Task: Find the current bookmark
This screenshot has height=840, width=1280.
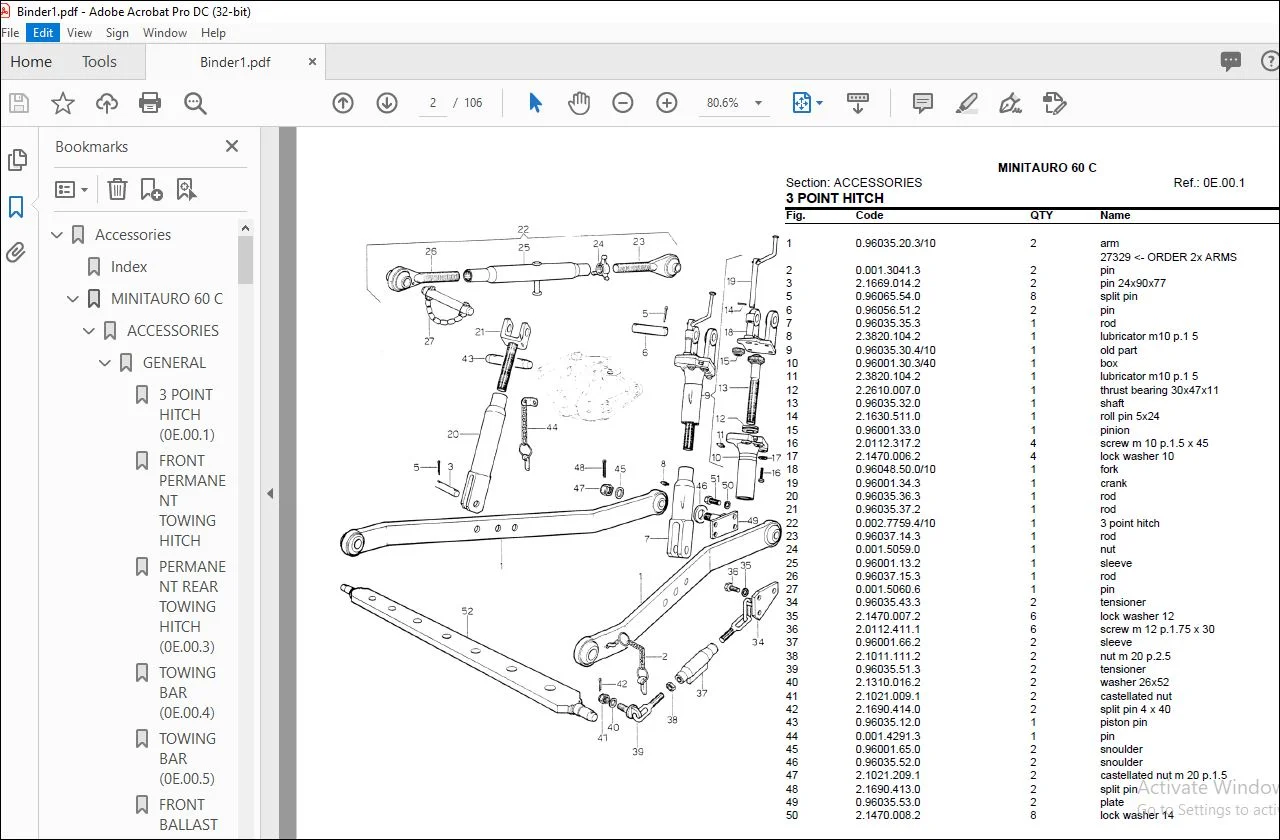Action: coord(186,189)
